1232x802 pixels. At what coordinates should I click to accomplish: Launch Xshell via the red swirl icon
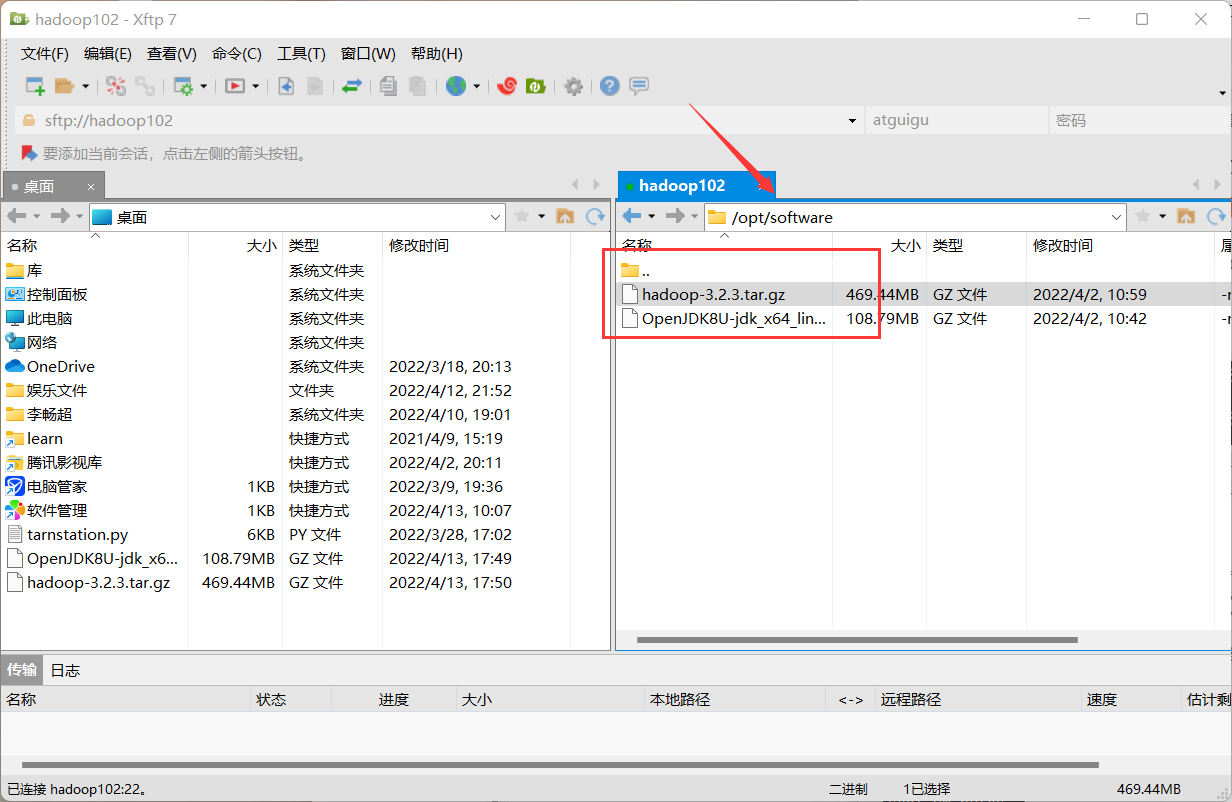pyautogui.click(x=507, y=86)
